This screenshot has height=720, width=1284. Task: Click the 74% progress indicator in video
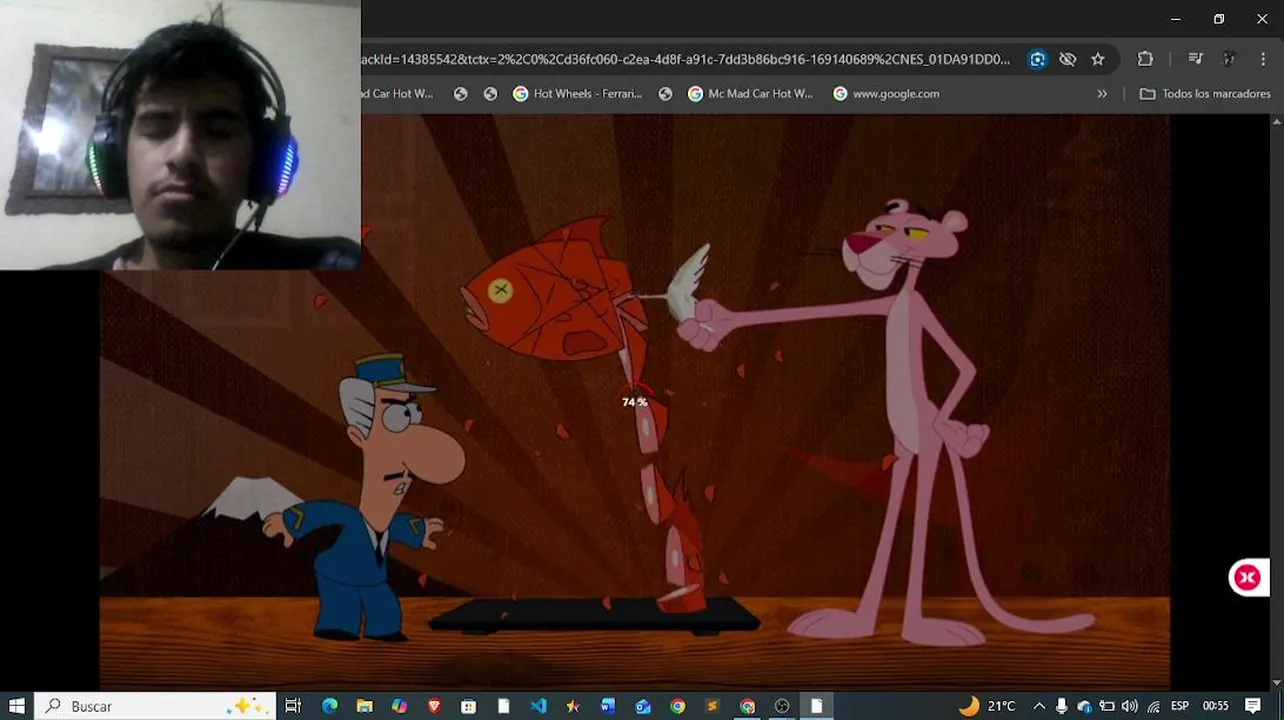click(x=634, y=402)
